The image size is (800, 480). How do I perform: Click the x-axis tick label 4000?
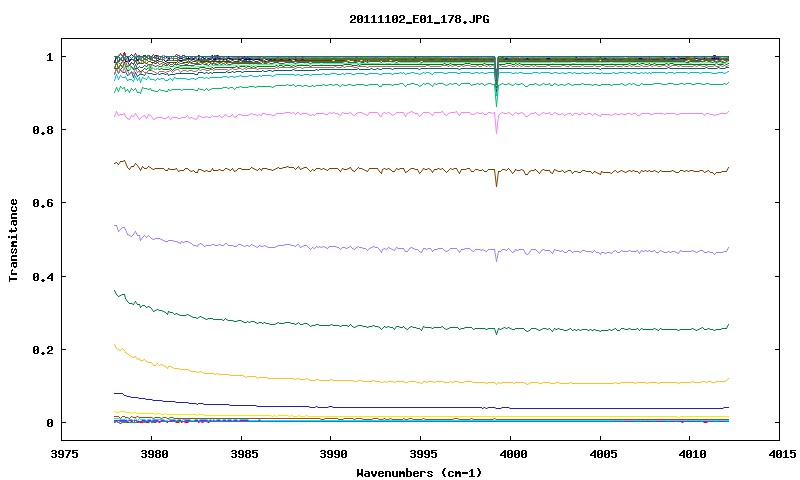pos(513,454)
